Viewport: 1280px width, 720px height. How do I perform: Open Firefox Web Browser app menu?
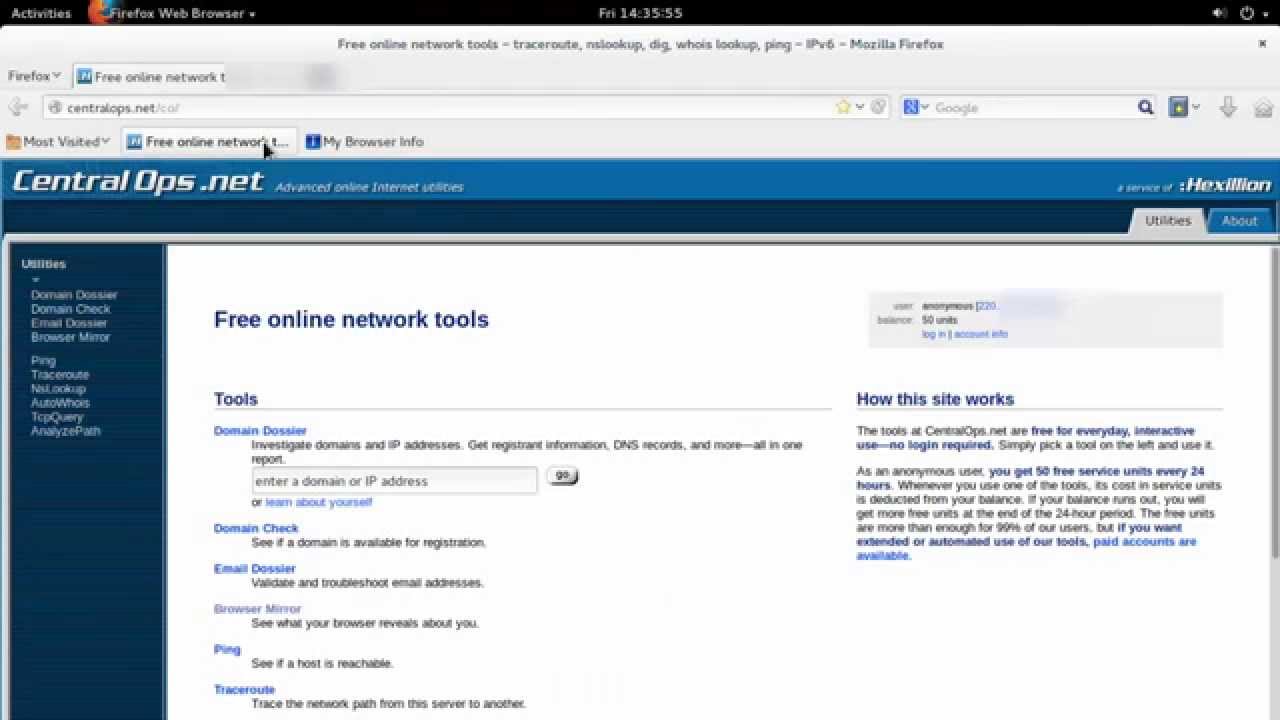pyautogui.click(x=172, y=13)
